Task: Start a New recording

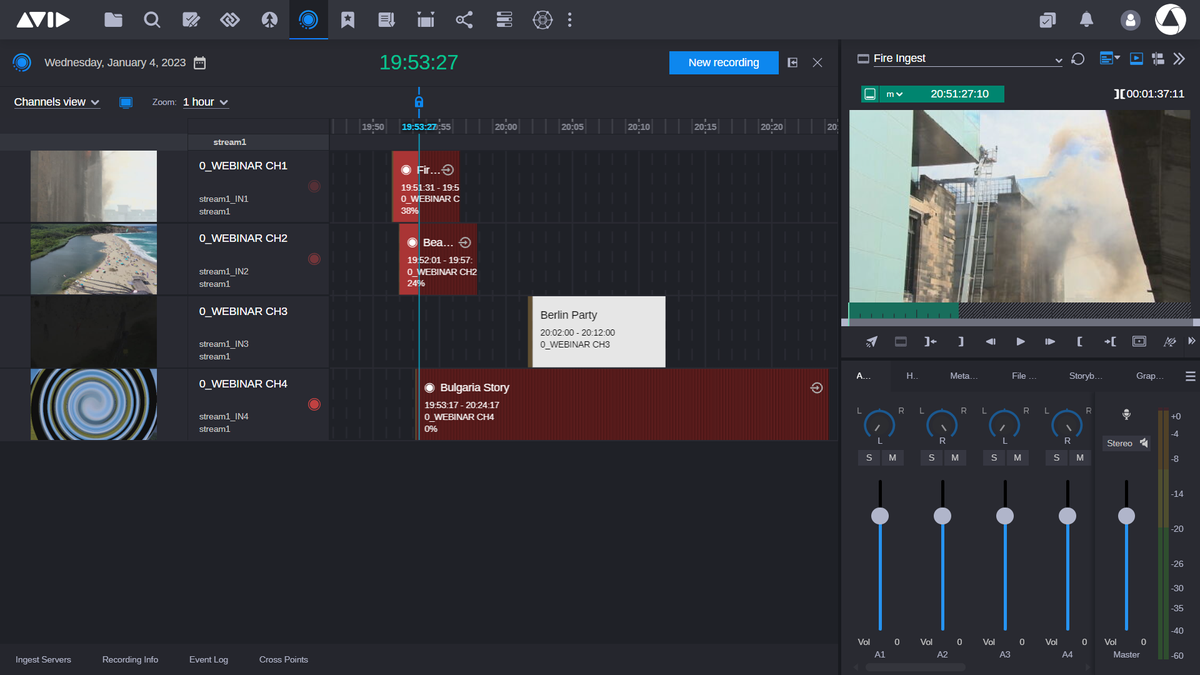Action: tap(723, 62)
